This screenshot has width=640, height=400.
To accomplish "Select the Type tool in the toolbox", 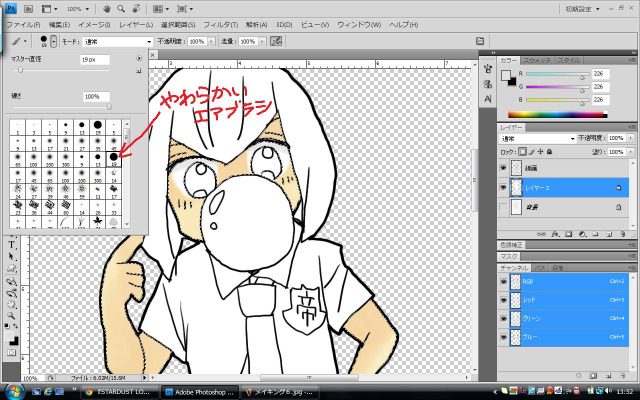I will tap(12, 244).
